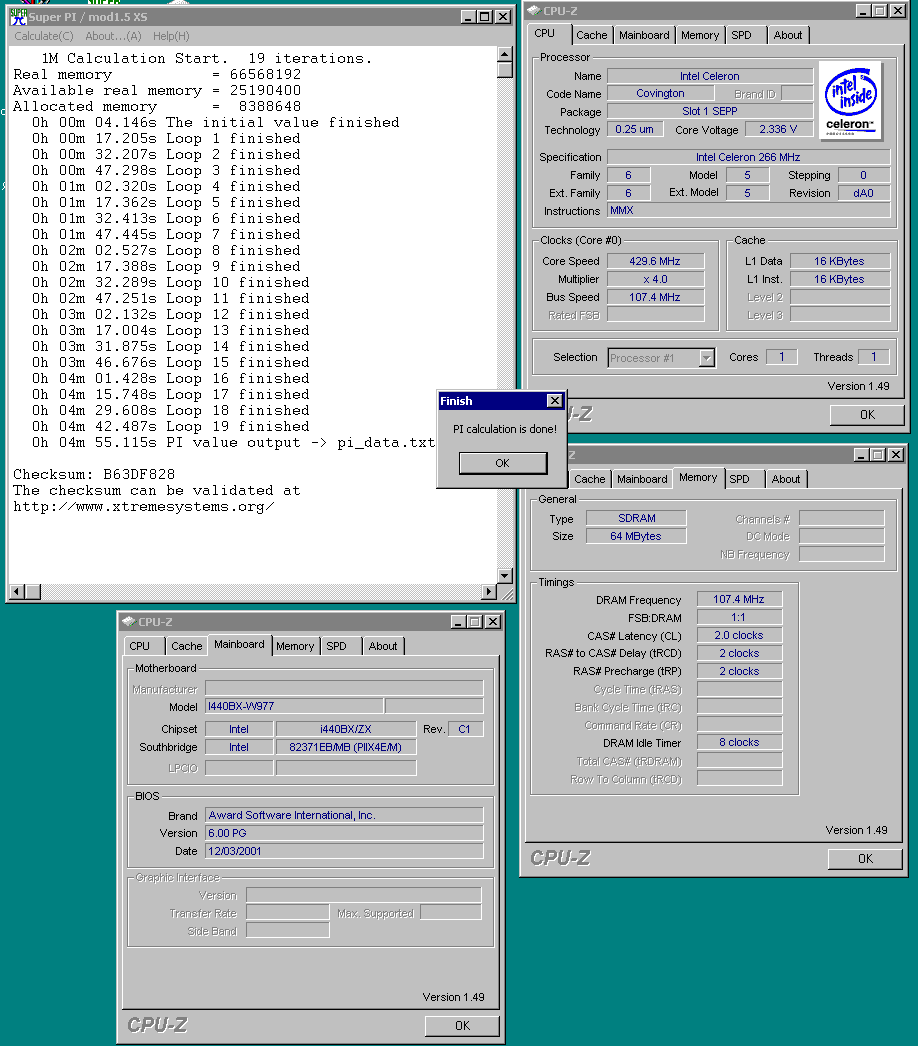918x1046 pixels.
Task: Click OK in the CPU-Z Mainboard window
Action: [x=462, y=1025]
